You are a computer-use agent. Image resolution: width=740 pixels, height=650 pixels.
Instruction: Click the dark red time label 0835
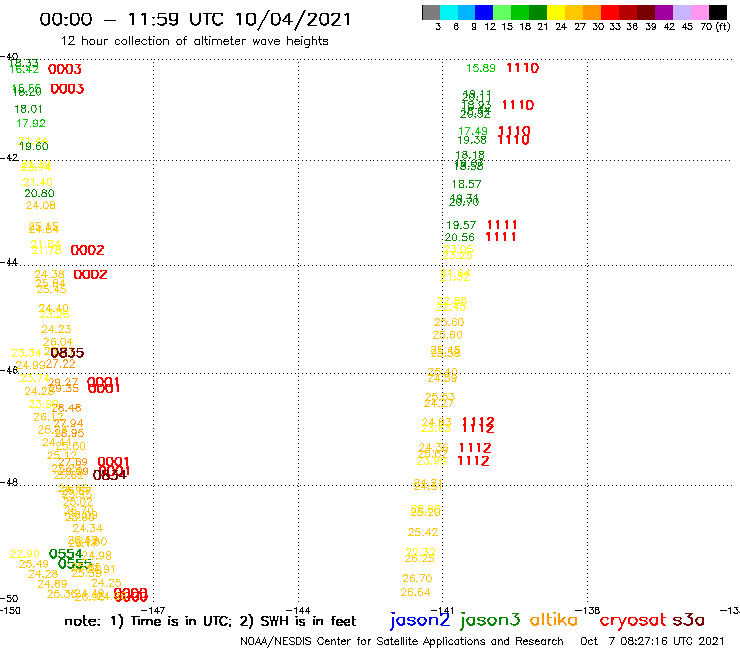coord(67,353)
